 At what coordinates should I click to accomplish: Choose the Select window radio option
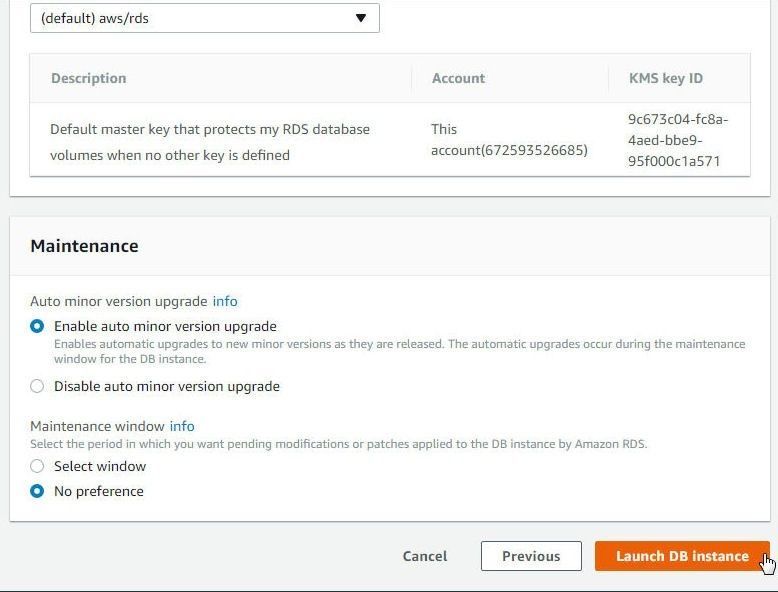(37, 466)
